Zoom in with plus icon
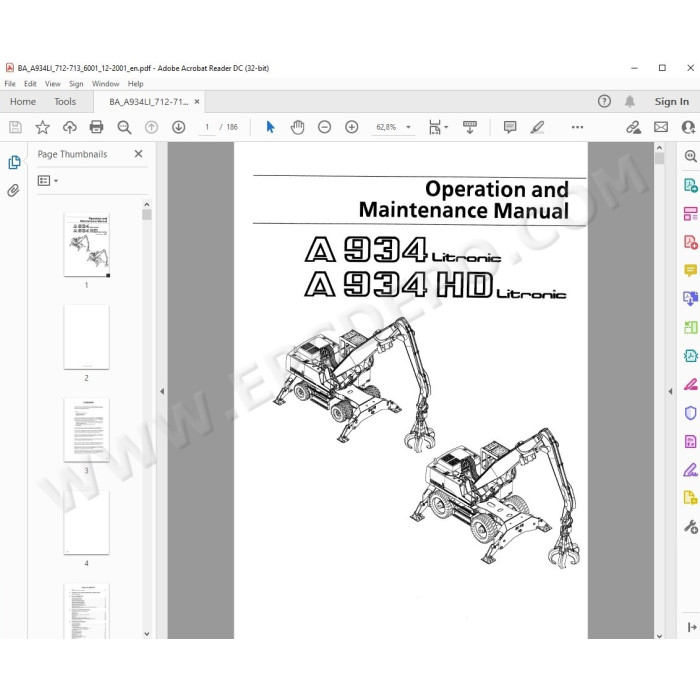Viewport: 700px width, 700px height. 352,127
